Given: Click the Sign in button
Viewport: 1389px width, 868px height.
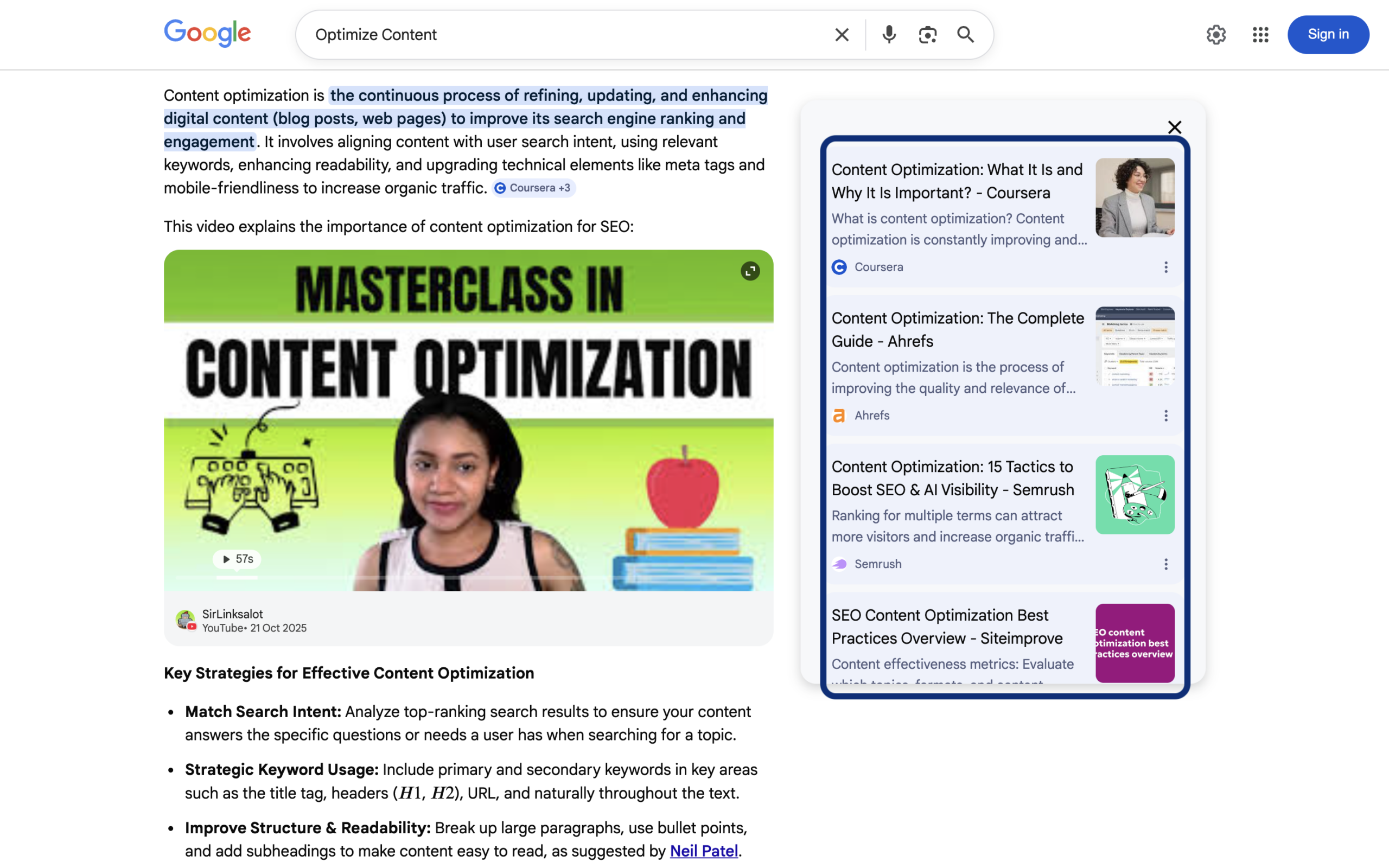Looking at the screenshot, I should coord(1328,34).
